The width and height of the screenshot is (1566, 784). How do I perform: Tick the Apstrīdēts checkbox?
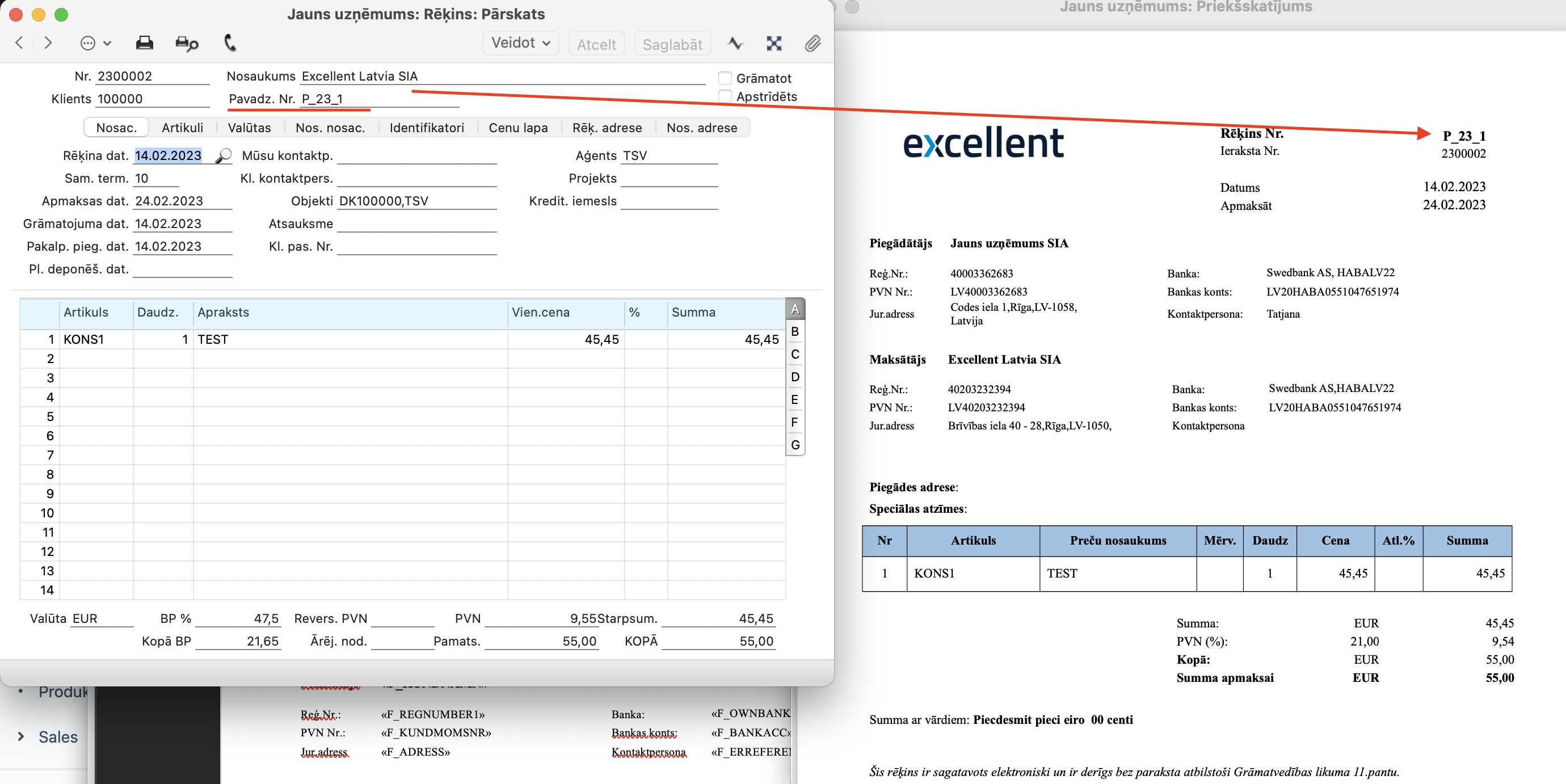[725, 96]
